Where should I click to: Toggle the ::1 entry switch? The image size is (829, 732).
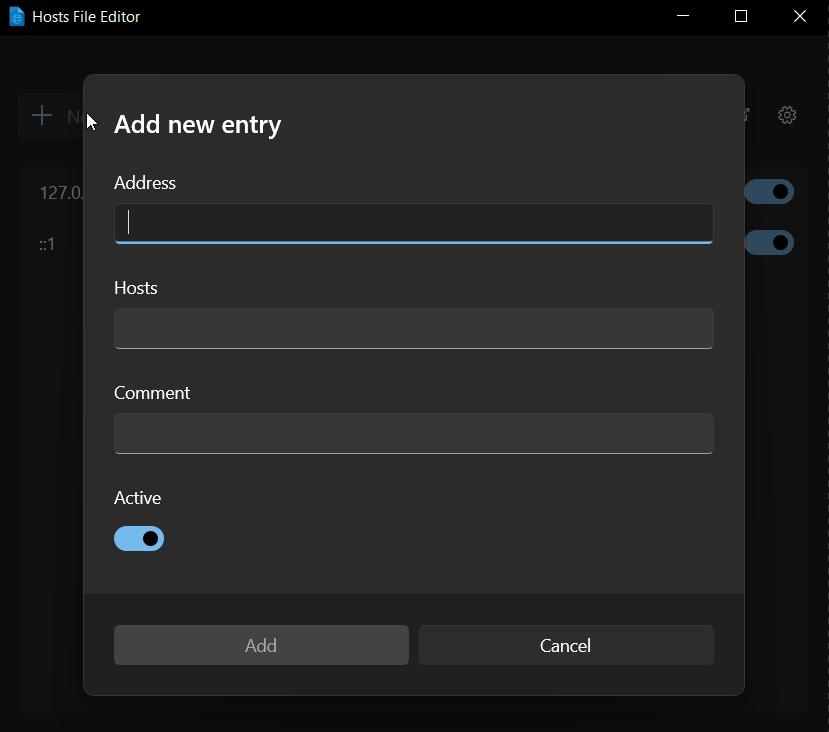click(769, 243)
